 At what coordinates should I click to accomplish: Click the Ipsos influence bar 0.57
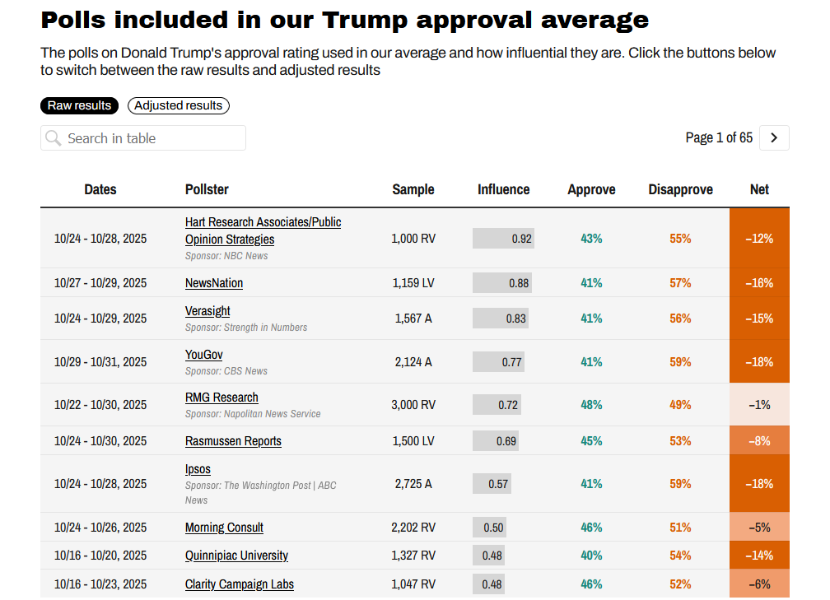[492, 484]
